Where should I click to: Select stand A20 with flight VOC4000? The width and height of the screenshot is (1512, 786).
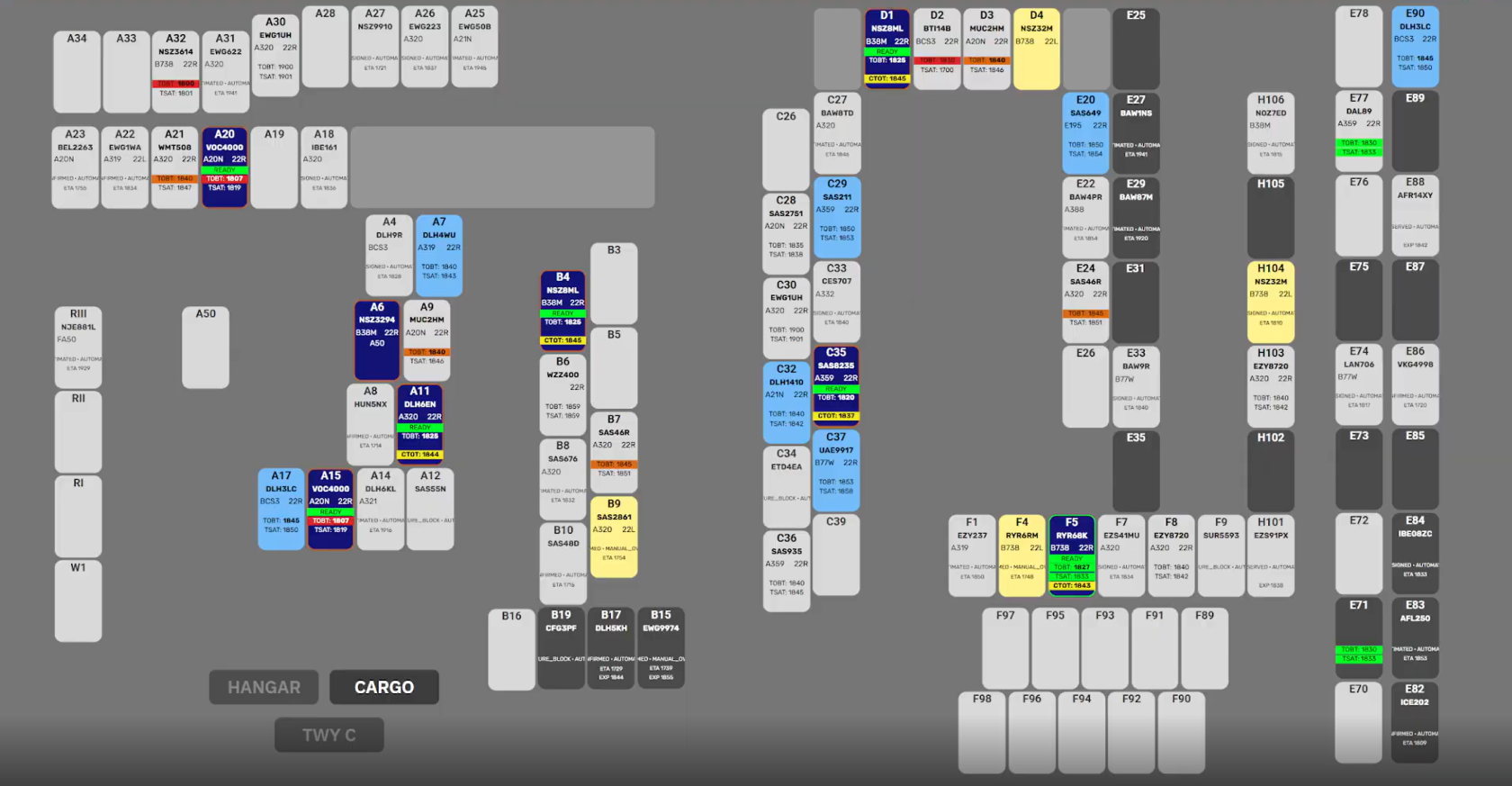225,167
